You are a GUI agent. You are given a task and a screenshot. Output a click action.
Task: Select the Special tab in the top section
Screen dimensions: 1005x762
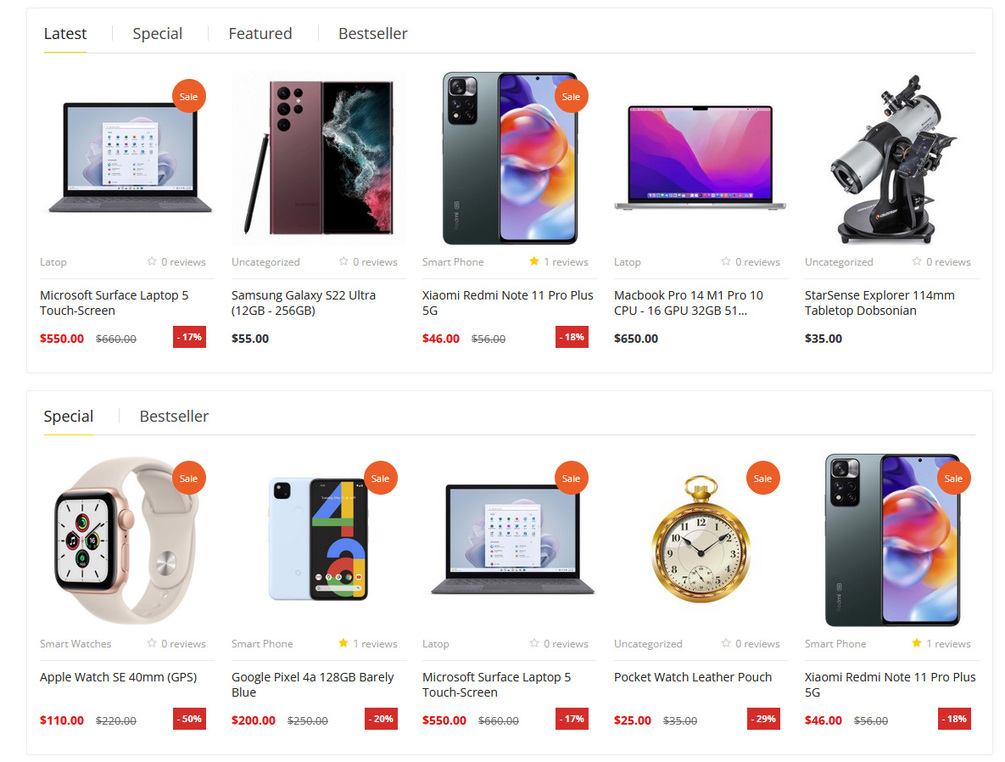pyautogui.click(x=157, y=33)
